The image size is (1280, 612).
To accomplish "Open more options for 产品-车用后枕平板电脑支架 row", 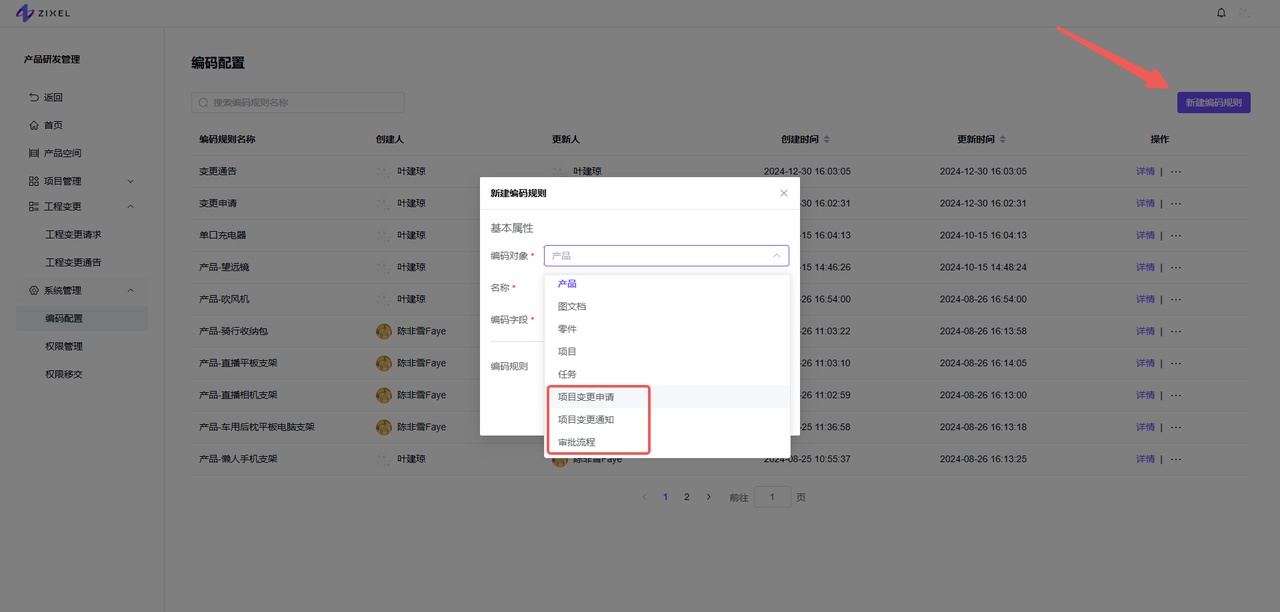I will [x=1176, y=427].
